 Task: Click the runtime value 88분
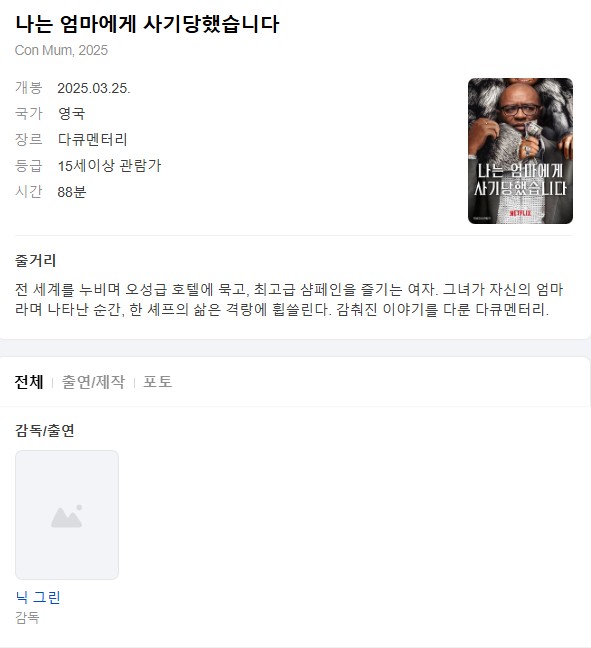tap(72, 192)
